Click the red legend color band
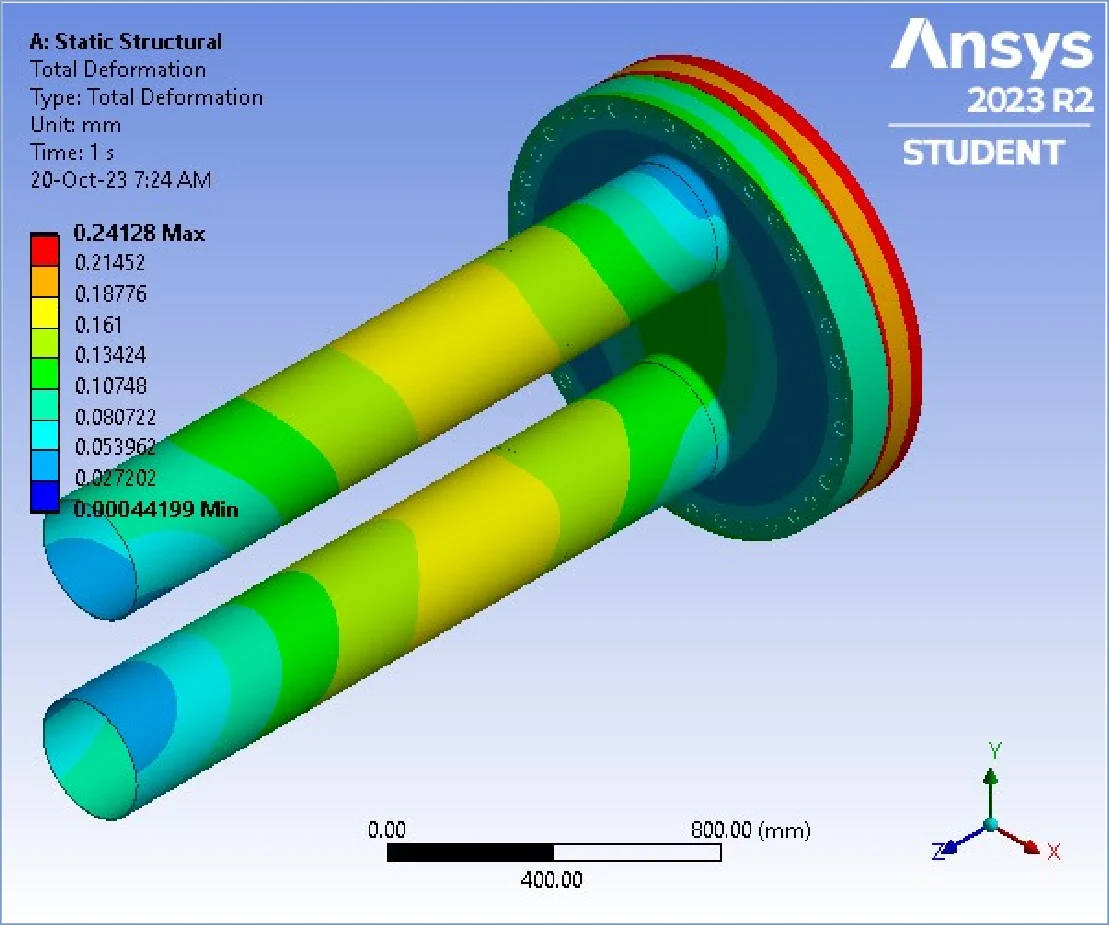 tap(45, 250)
